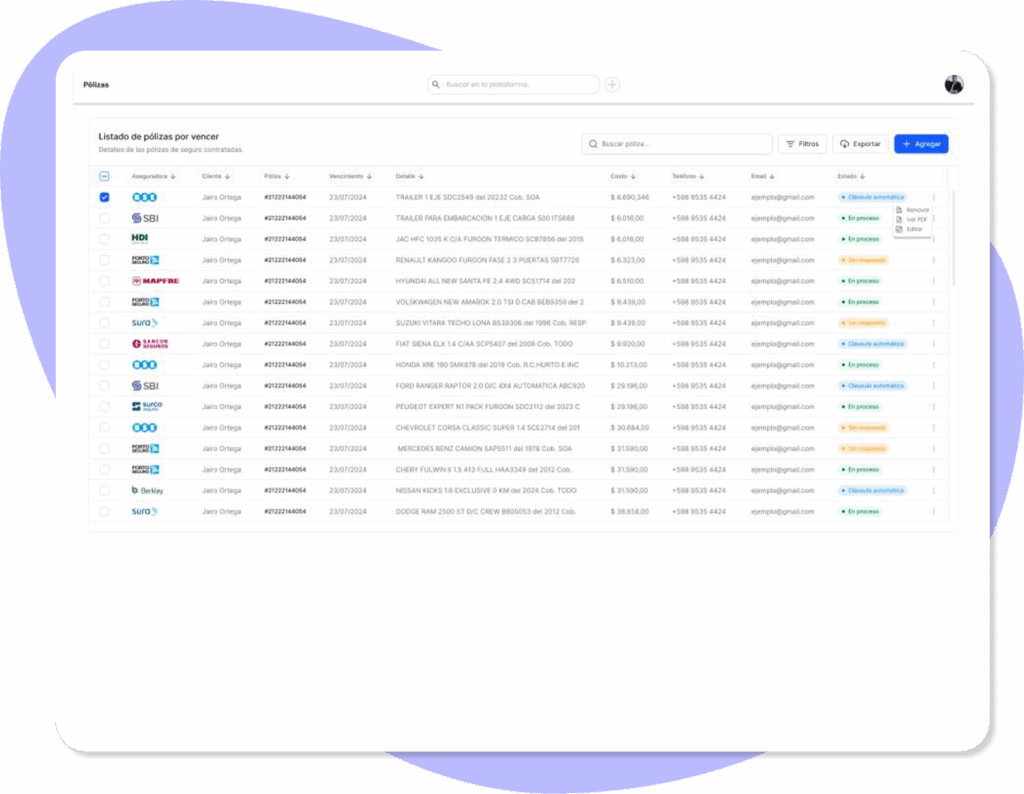The height and width of the screenshot is (794, 1024).
Task: Check the box for the HDI policy row
Action: tap(105, 239)
